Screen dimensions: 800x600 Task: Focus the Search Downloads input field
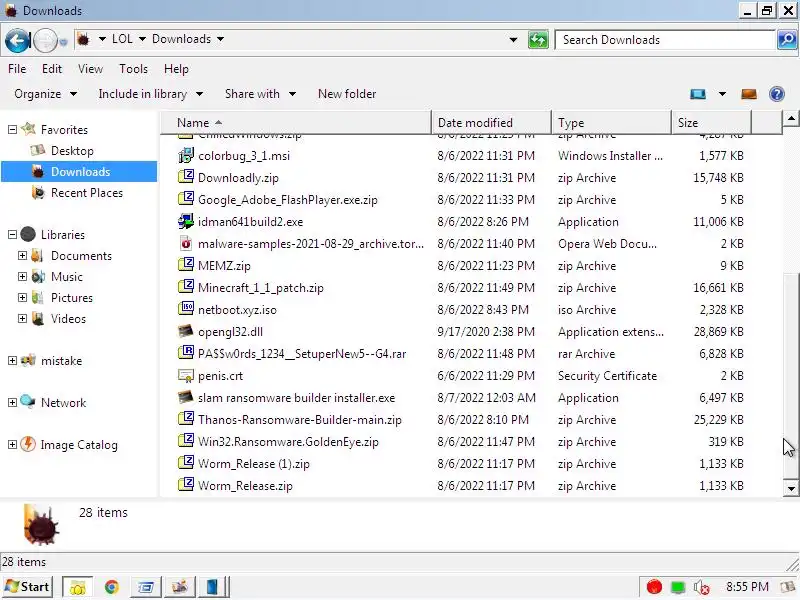pyautogui.click(x=665, y=40)
